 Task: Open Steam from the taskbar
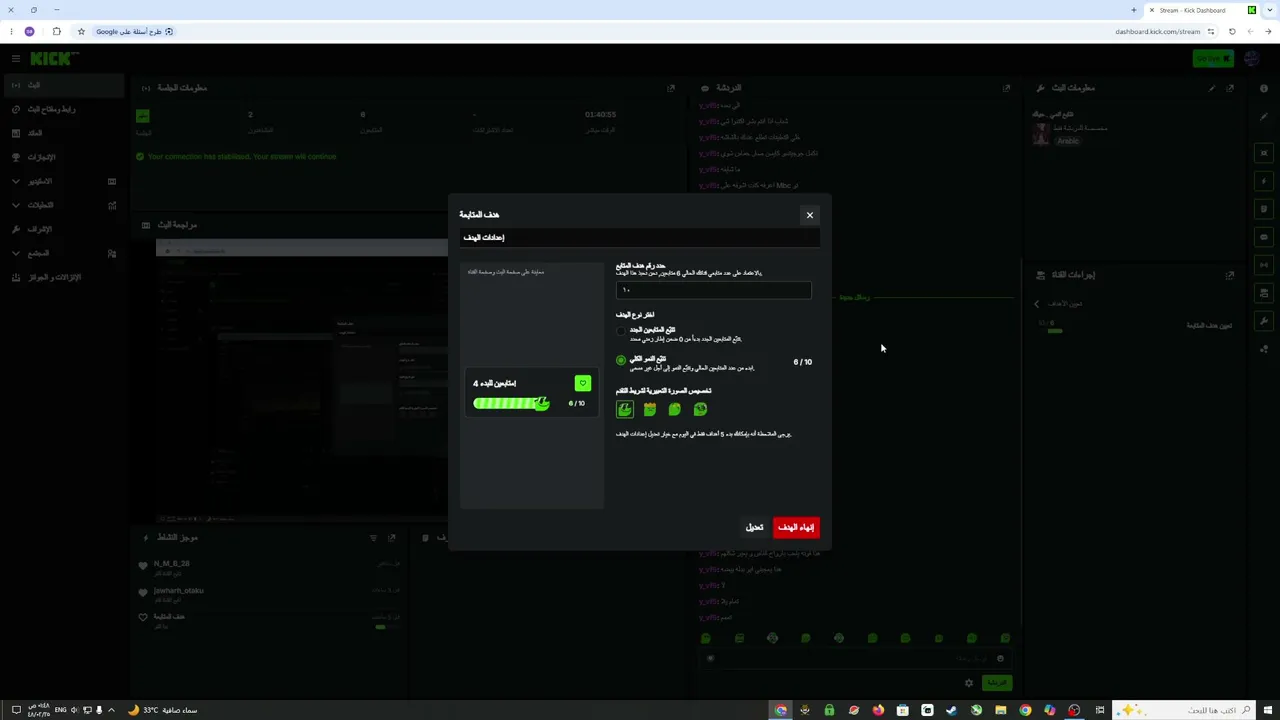point(951,710)
